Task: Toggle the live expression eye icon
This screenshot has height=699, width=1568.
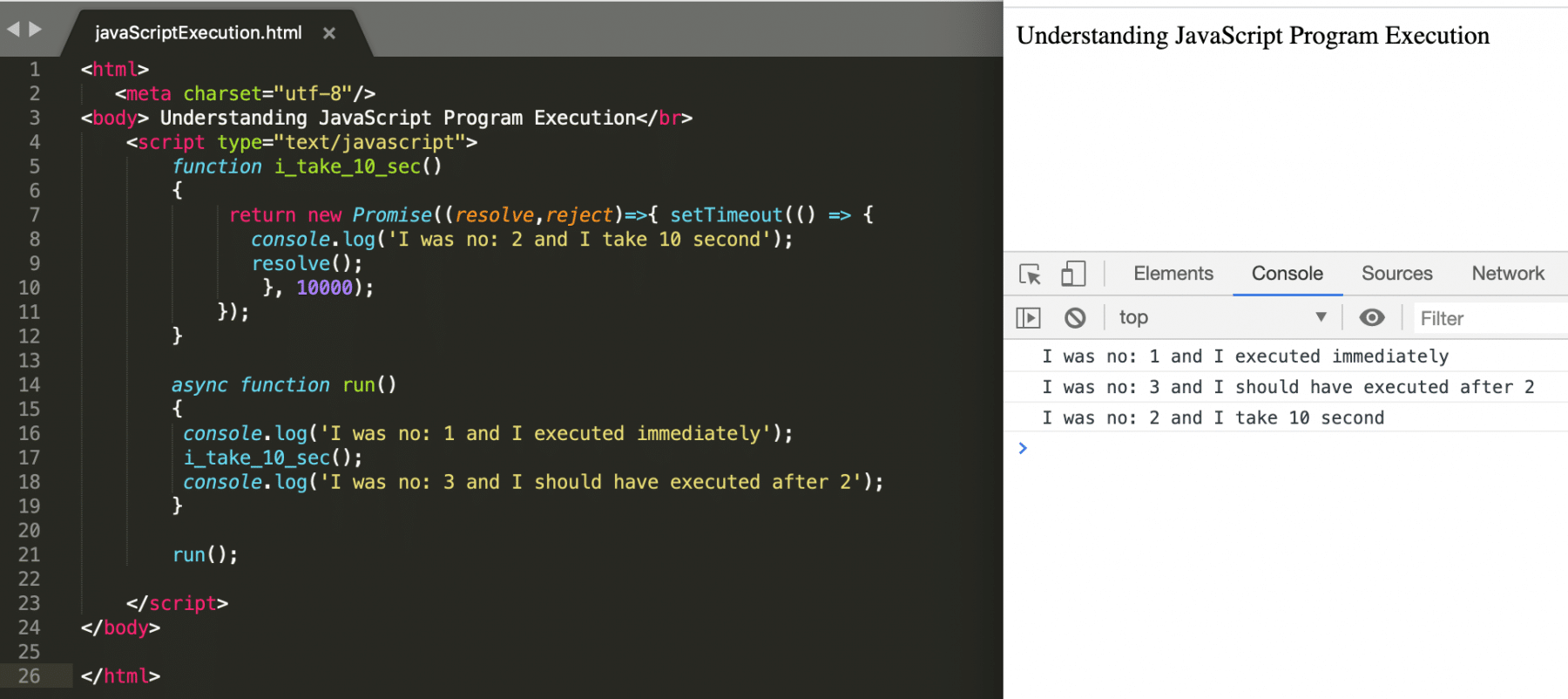Action: (x=1372, y=317)
